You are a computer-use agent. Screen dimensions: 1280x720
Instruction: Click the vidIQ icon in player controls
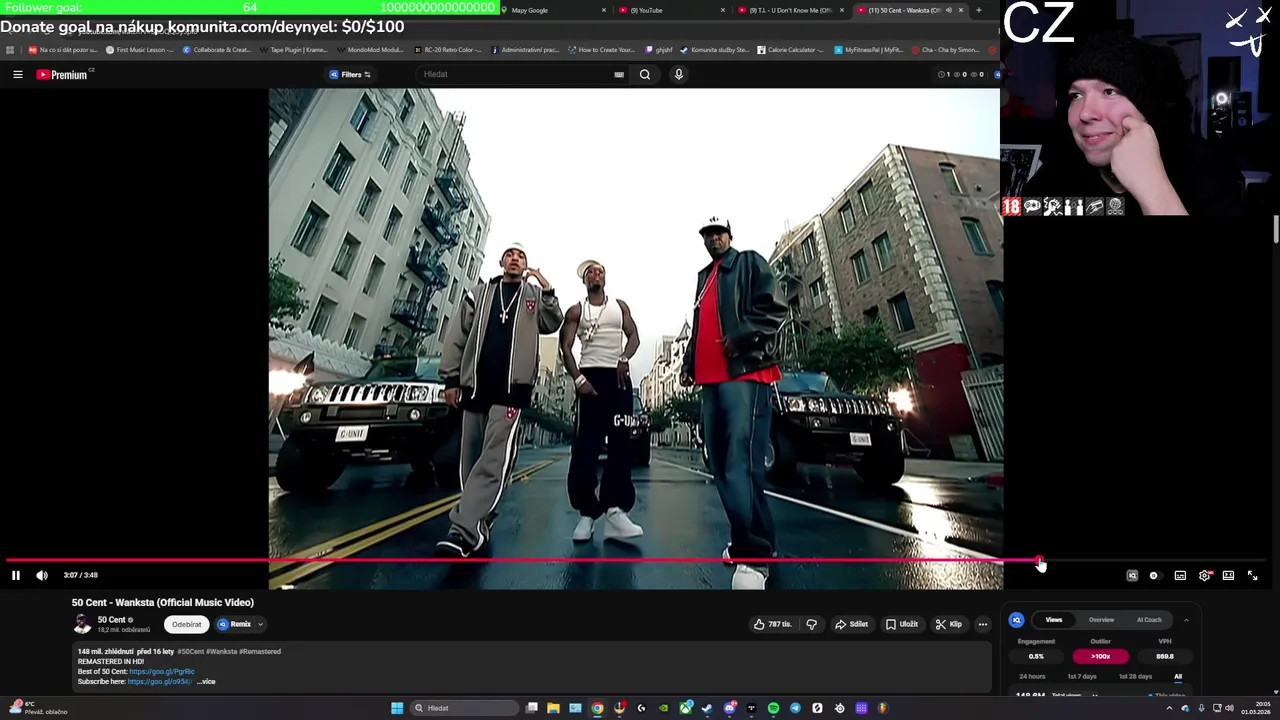1132,575
